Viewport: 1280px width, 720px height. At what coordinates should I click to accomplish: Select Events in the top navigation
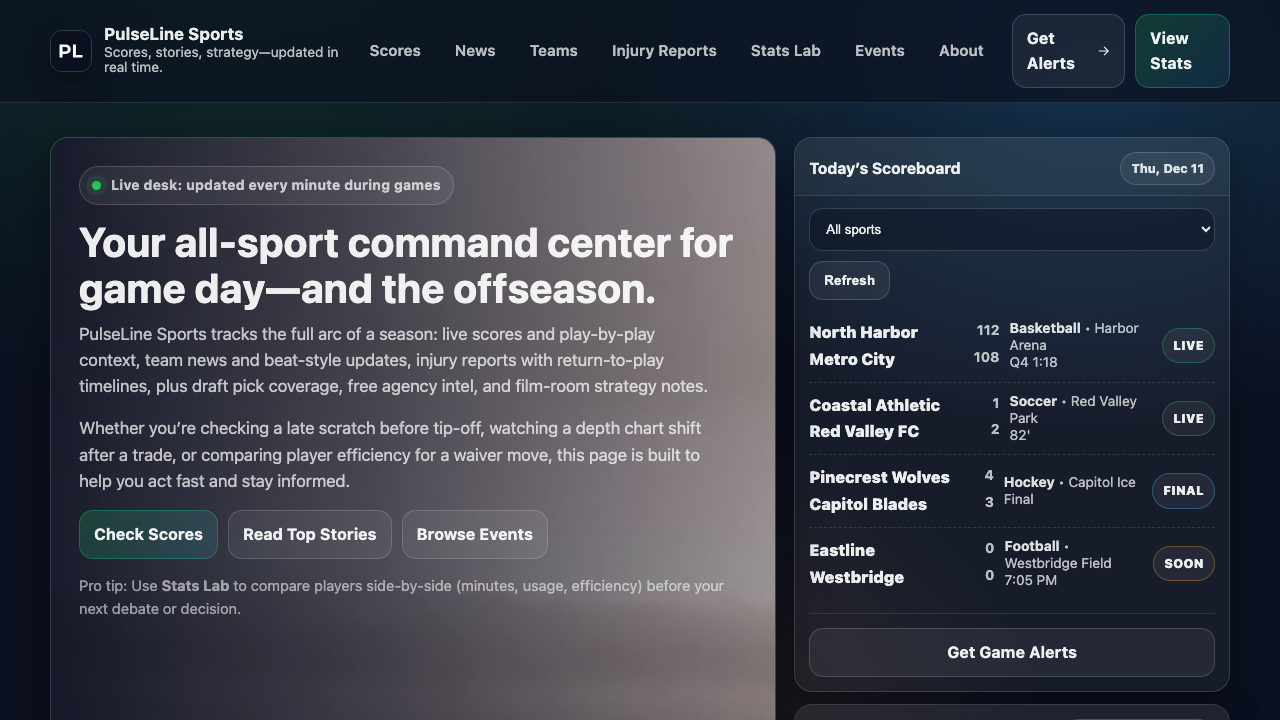pyautogui.click(x=879, y=51)
